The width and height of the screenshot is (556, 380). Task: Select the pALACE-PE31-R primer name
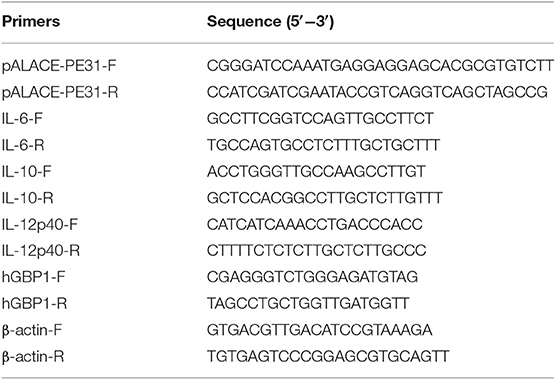click(60, 92)
